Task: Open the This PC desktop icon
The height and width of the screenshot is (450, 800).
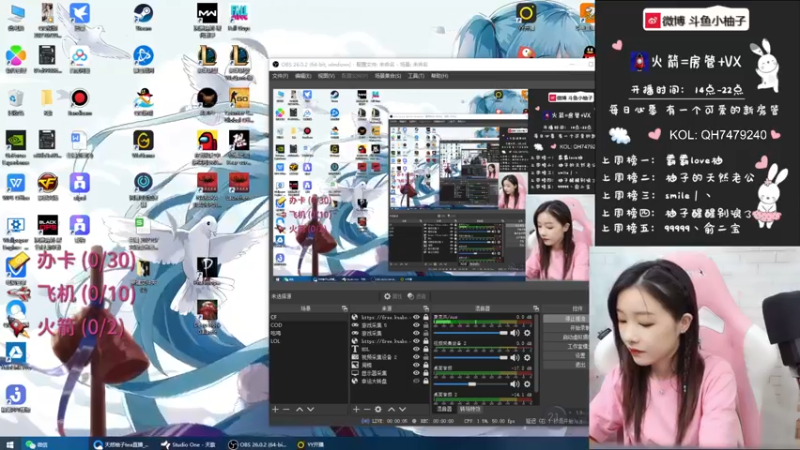Action: click(x=16, y=17)
